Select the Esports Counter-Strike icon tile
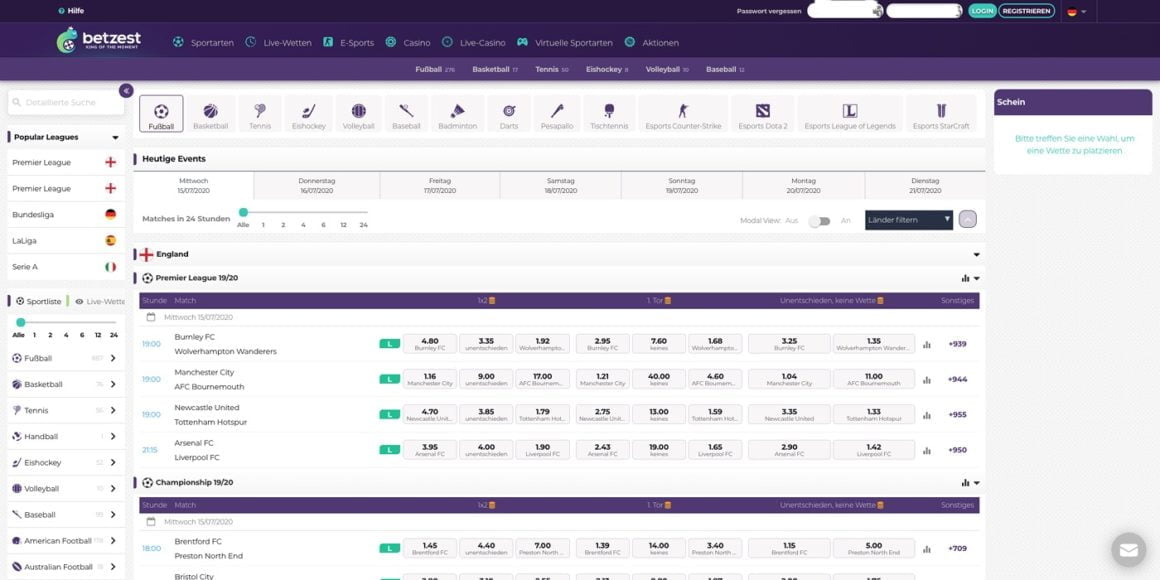 683,114
